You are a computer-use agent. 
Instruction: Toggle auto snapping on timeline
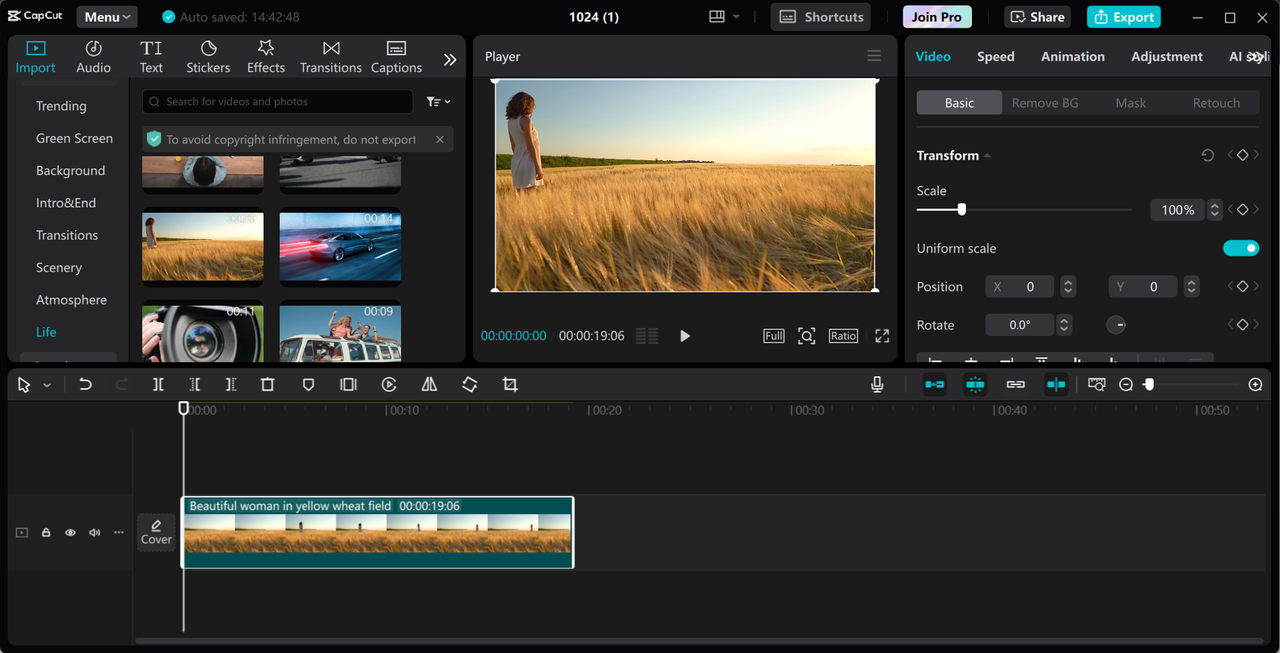pyautogui.click(x=975, y=384)
